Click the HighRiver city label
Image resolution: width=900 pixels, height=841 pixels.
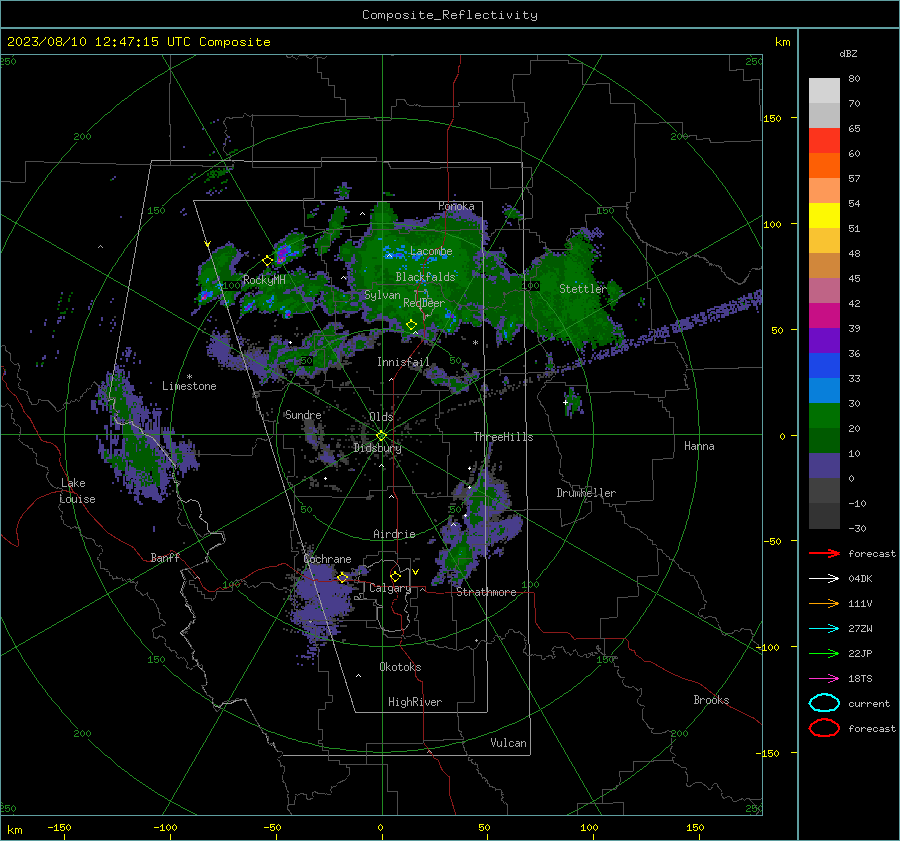(415, 702)
